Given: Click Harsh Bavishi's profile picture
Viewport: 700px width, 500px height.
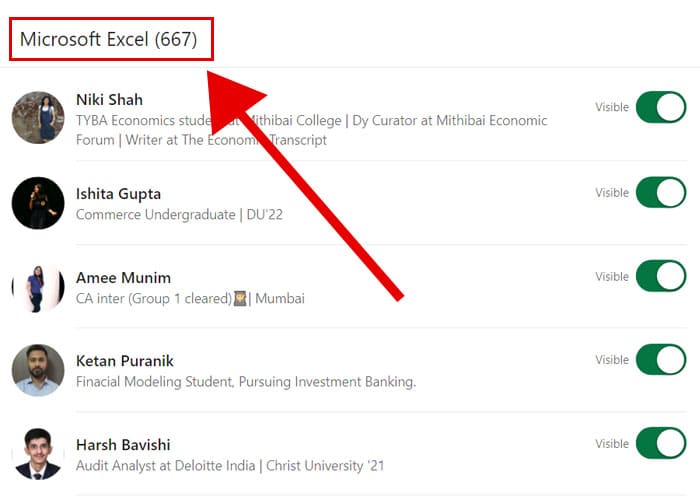Looking at the screenshot, I should [x=38, y=454].
